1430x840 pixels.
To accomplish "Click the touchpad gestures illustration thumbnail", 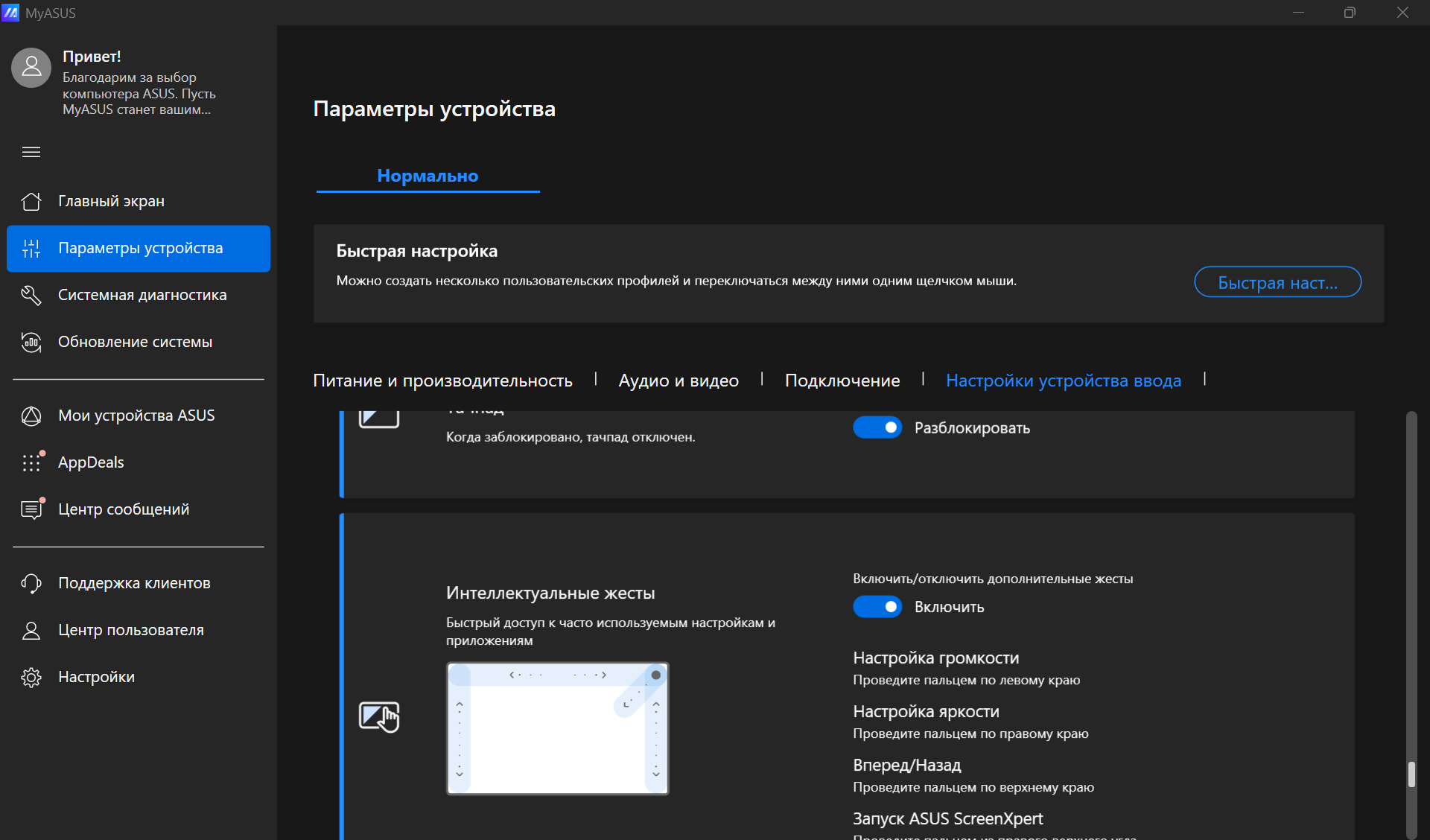I will click(x=557, y=728).
